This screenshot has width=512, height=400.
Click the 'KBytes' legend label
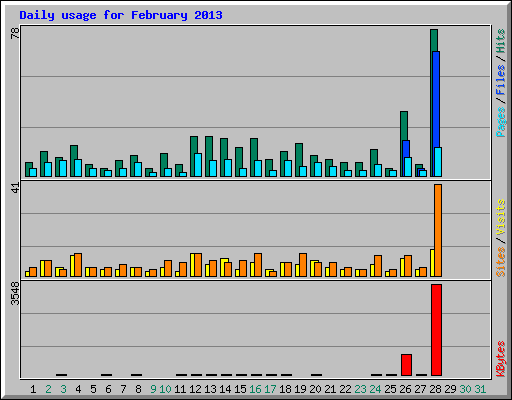[x=500, y=359]
